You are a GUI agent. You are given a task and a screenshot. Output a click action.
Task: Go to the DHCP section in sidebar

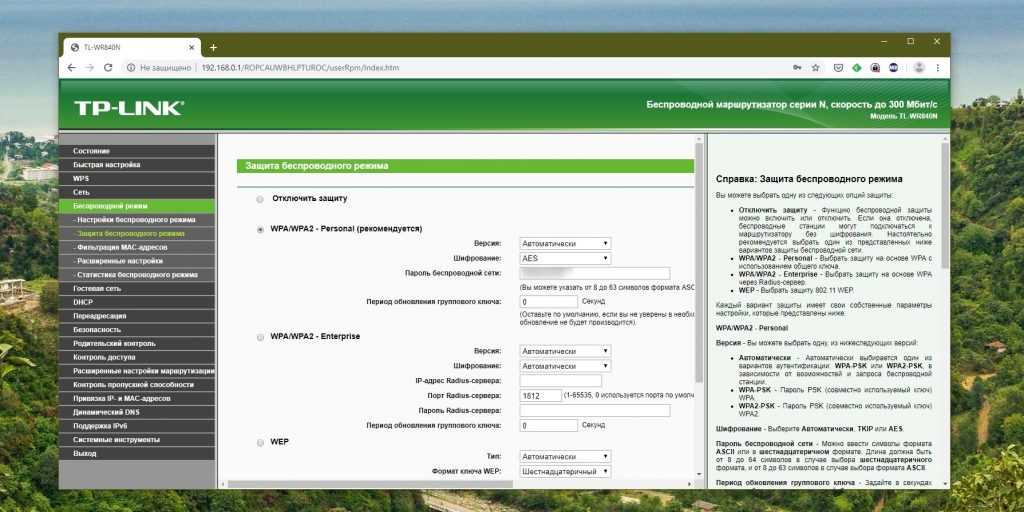tap(83, 301)
